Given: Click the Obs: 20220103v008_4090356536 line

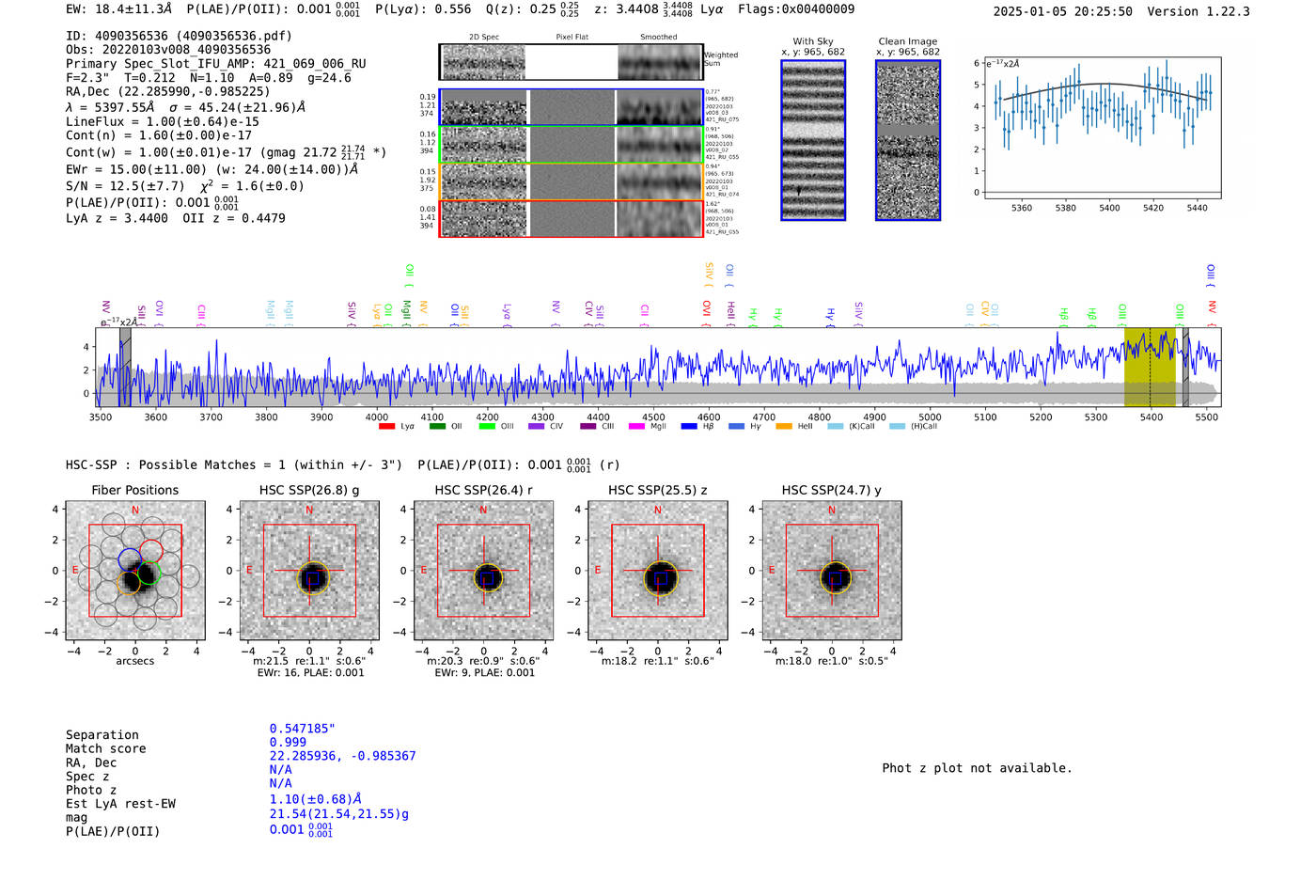Looking at the screenshot, I should (x=168, y=50).
